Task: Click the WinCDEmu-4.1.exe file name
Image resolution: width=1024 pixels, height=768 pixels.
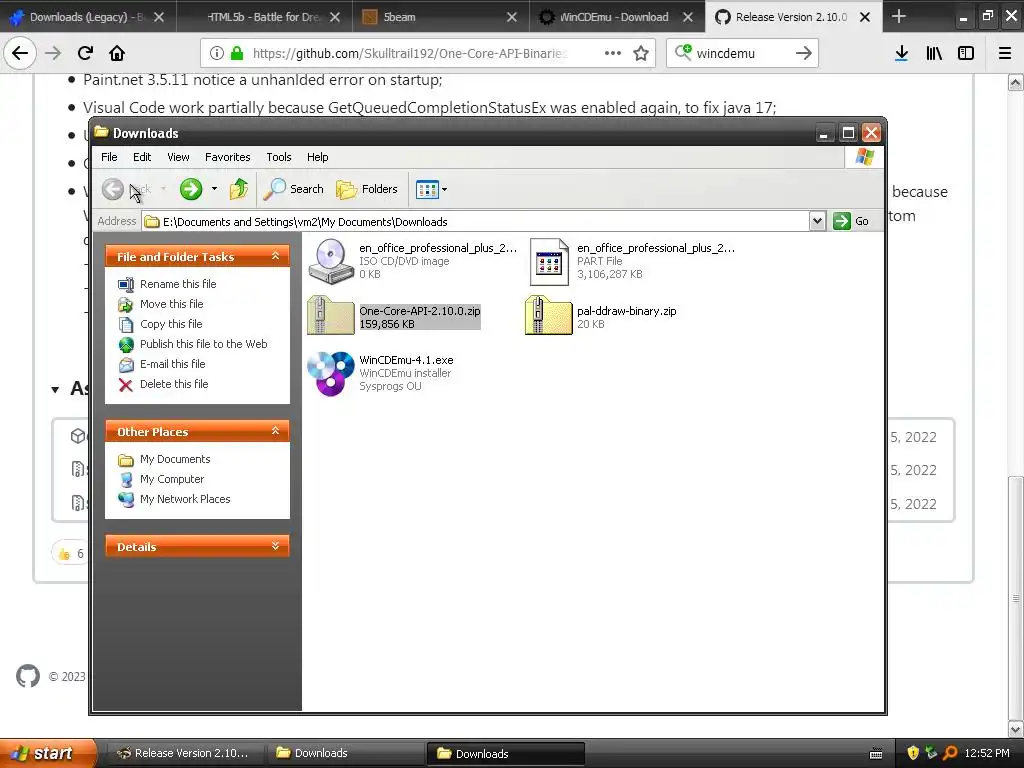Action: click(x=406, y=360)
